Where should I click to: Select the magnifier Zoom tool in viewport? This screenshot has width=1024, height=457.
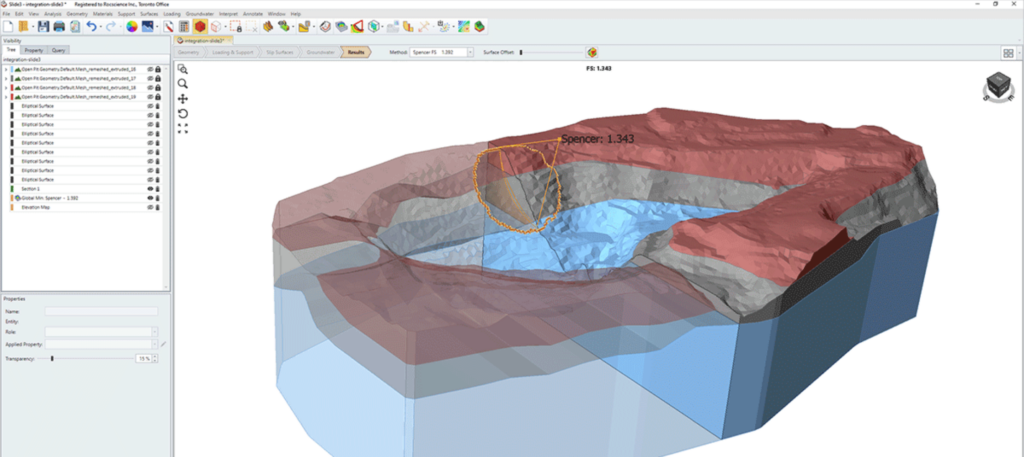[x=183, y=84]
